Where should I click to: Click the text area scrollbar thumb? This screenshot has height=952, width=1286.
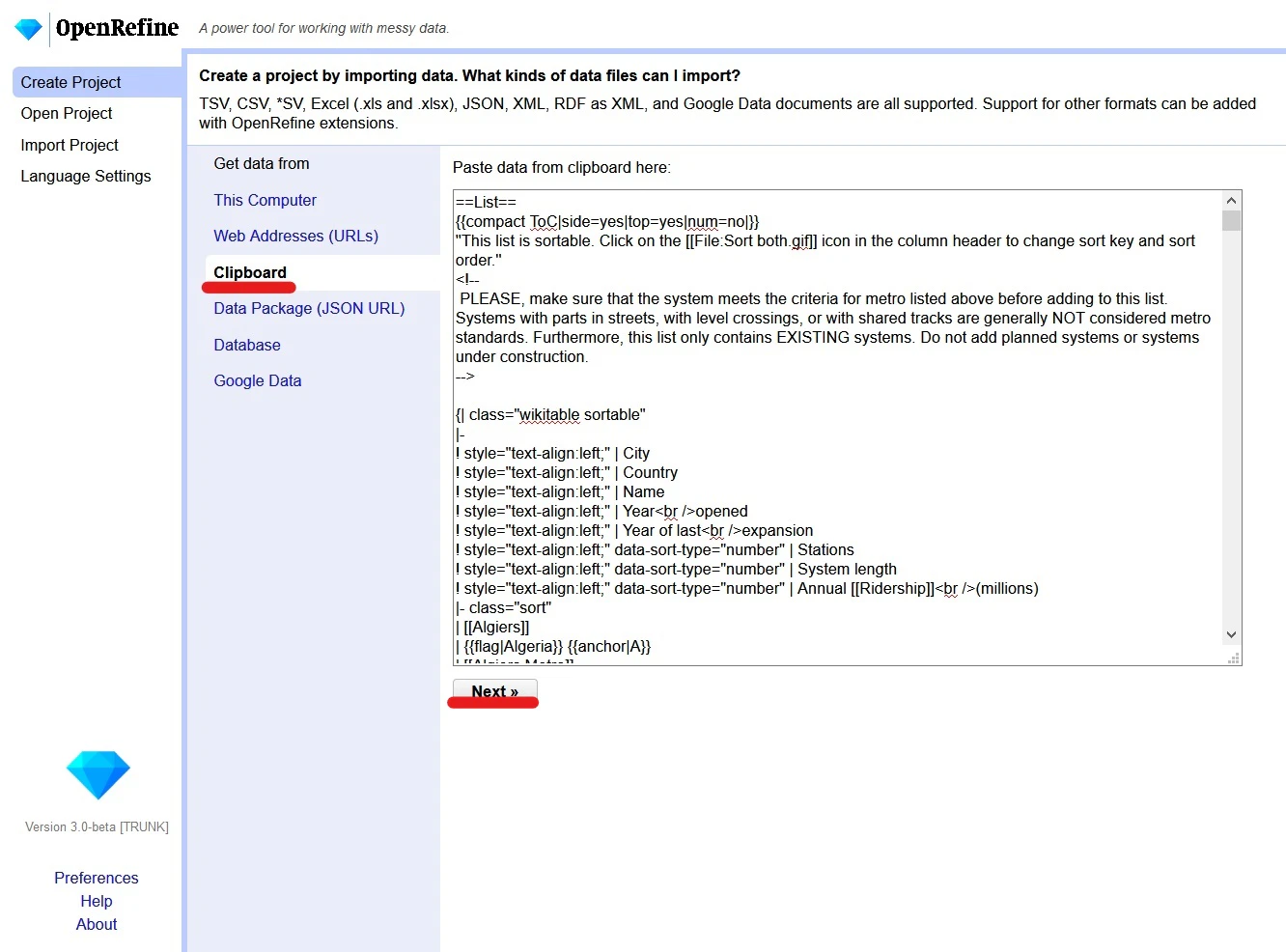coord(1231,221)
